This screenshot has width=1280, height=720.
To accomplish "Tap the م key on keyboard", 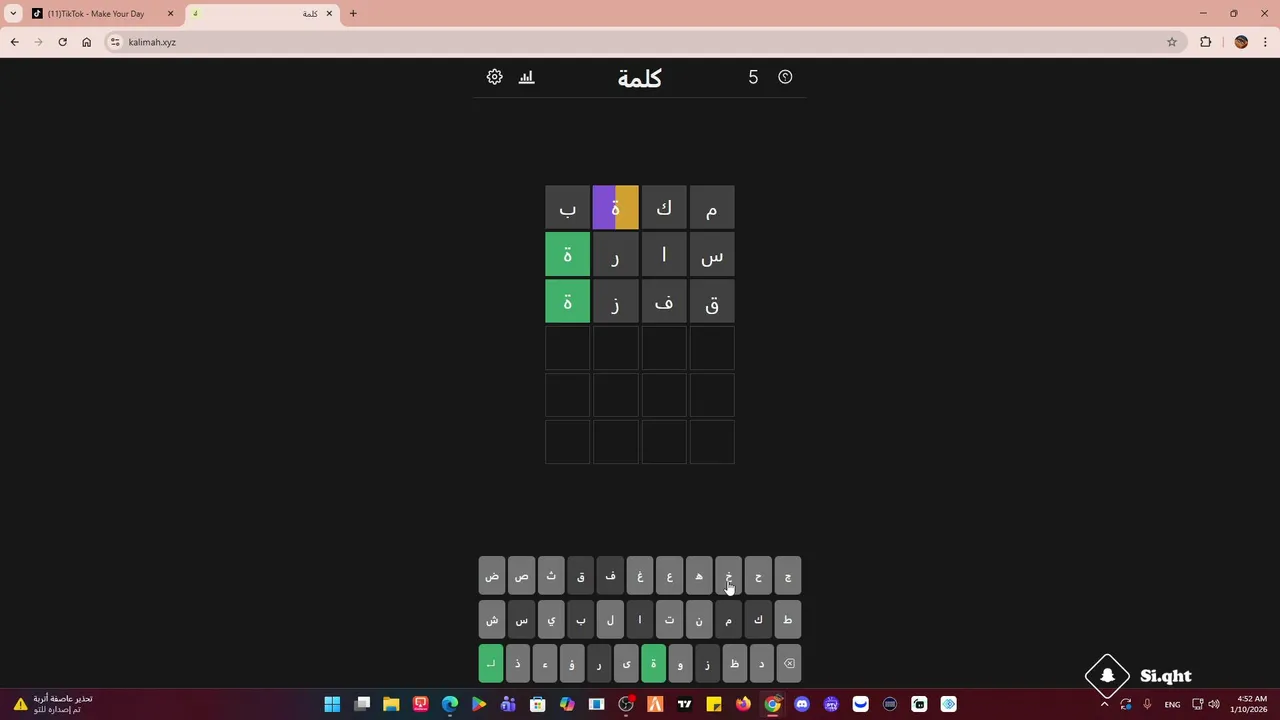I will (x=728, y=620).
